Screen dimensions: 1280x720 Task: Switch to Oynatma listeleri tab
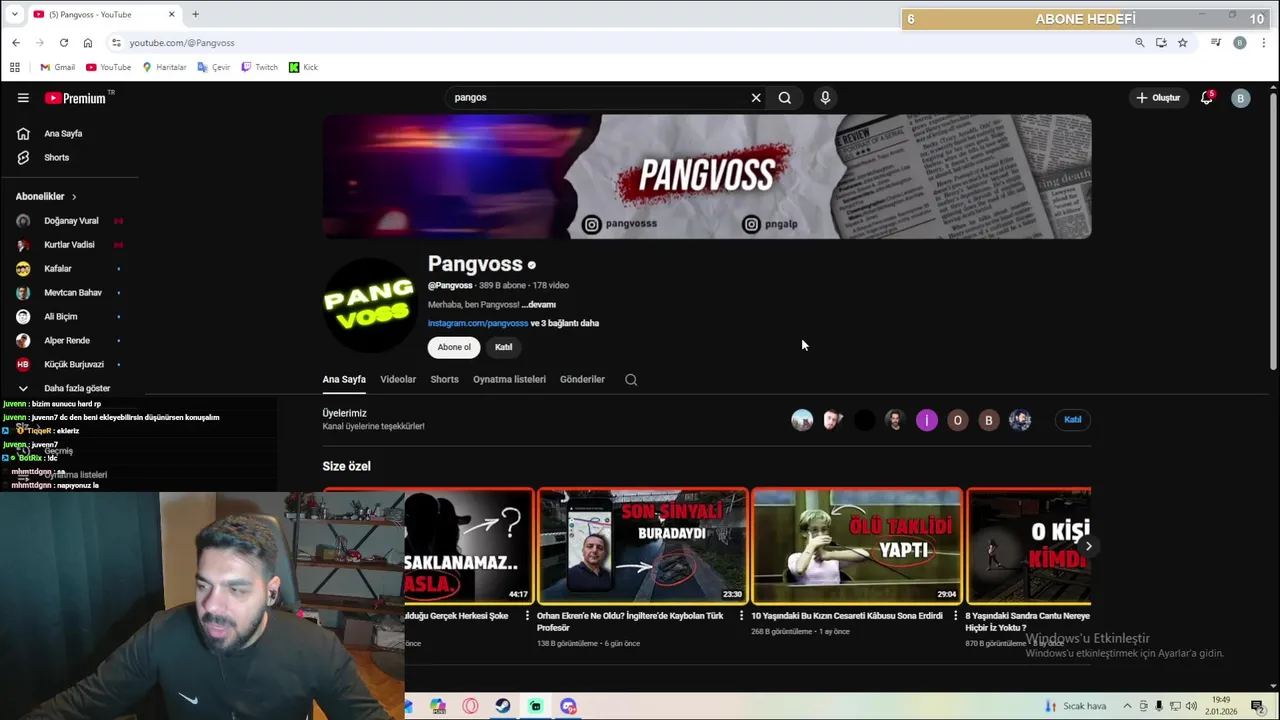click(509, 380)
